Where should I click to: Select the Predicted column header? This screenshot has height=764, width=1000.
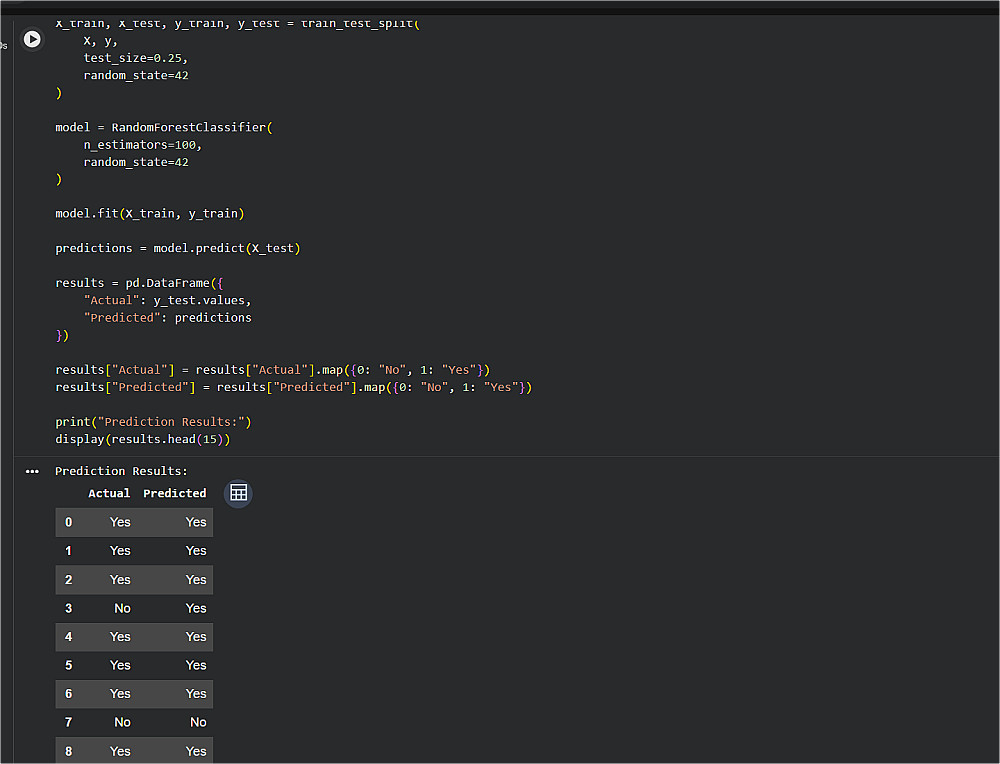175,493
